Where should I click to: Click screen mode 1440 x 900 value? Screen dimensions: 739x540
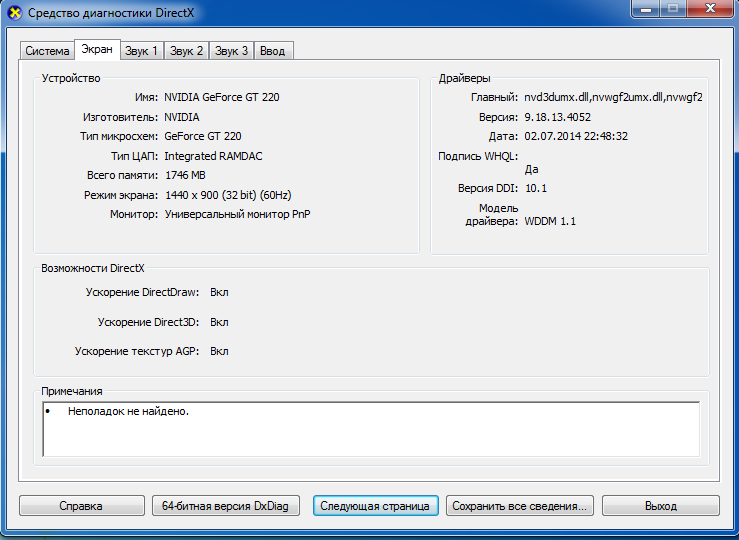point(228,195)
